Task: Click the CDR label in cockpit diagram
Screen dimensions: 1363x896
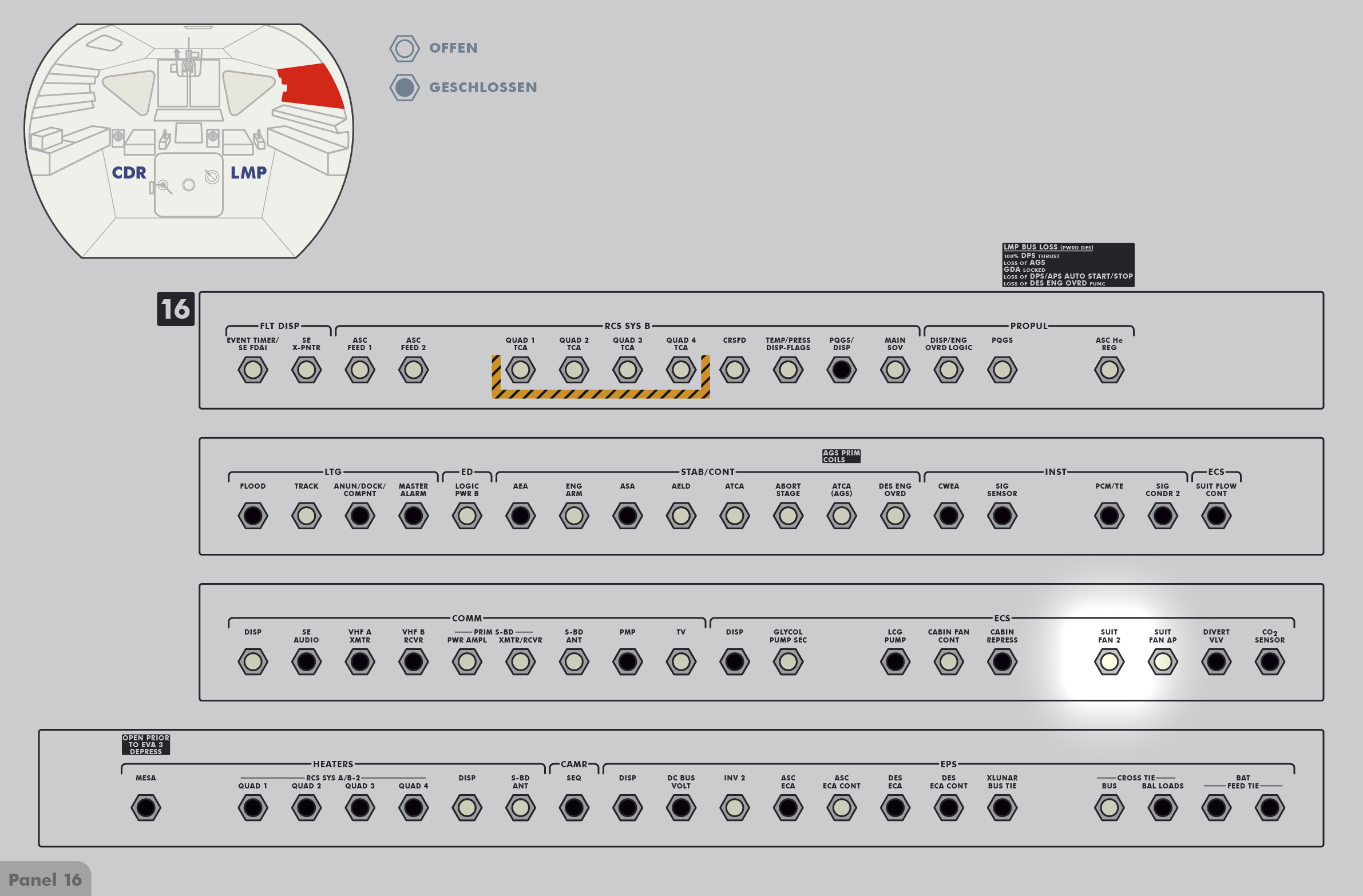Action: coord(129,172)
